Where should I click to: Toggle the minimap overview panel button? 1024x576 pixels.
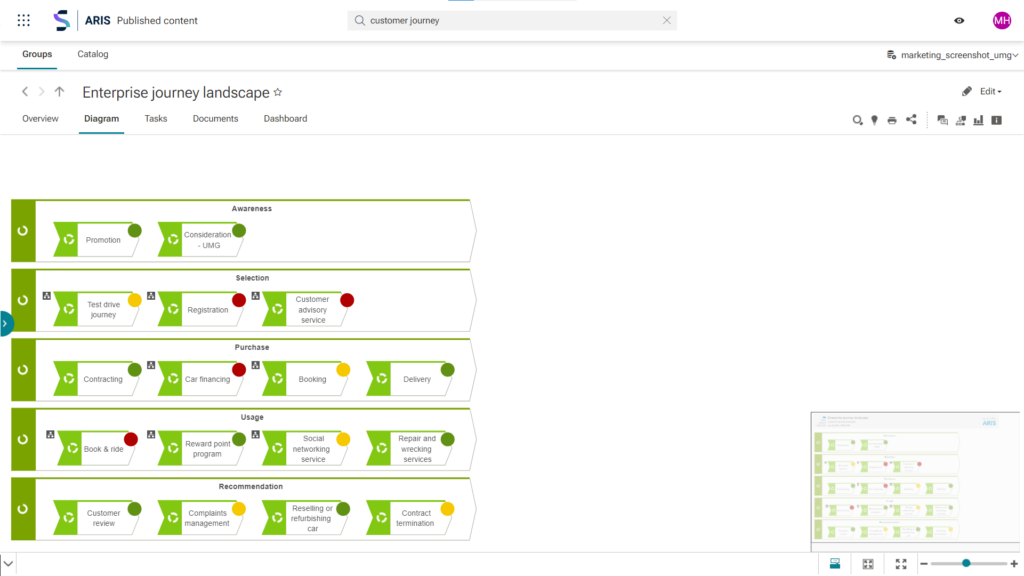click(835, 564)
